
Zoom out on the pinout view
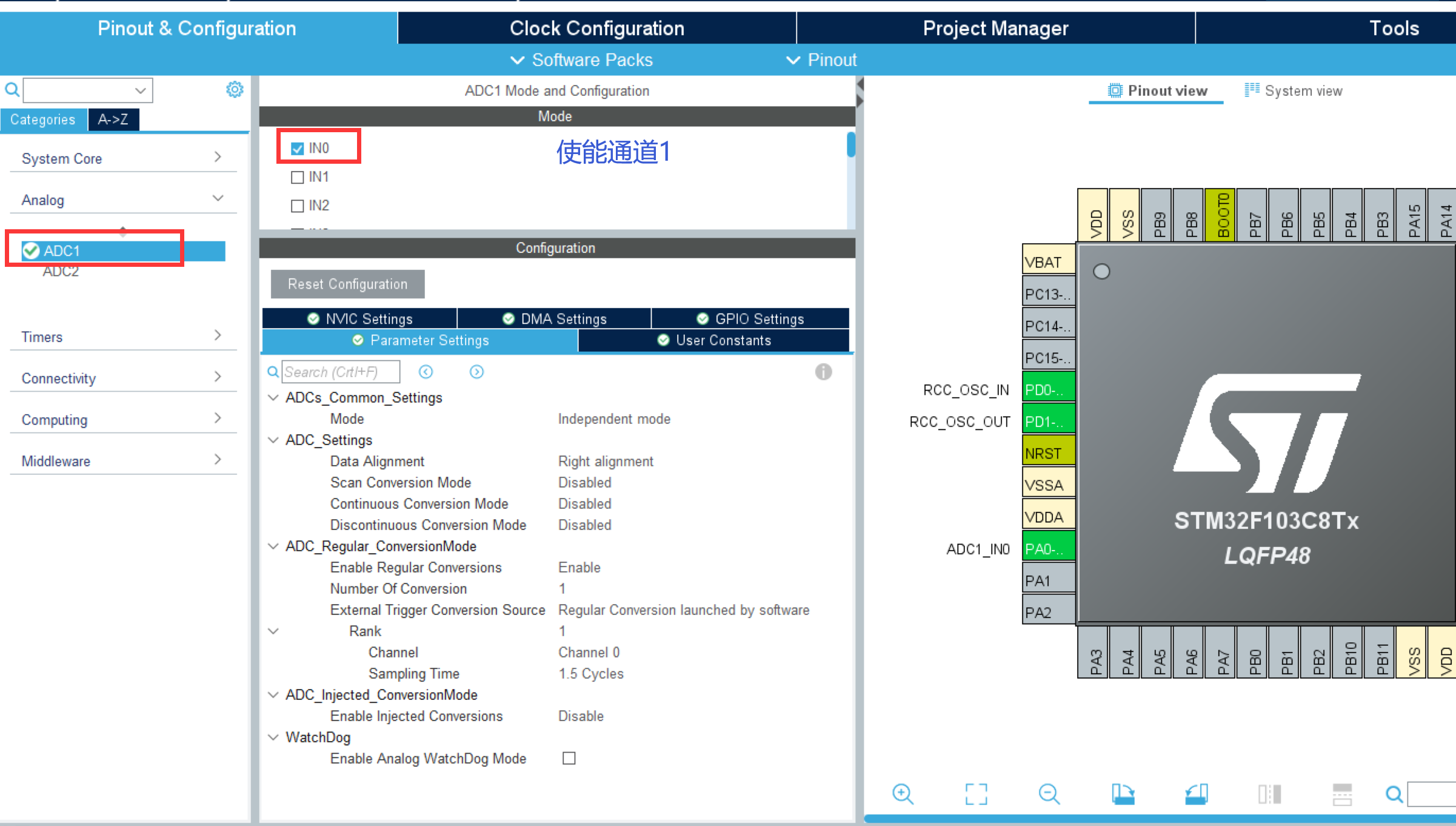pos(1049,793)
